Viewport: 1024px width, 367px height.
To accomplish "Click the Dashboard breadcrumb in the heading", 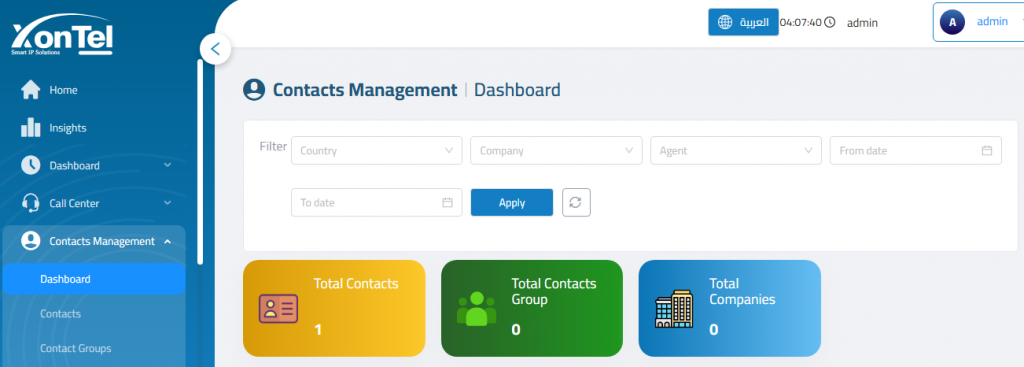I will coord(517,89).
